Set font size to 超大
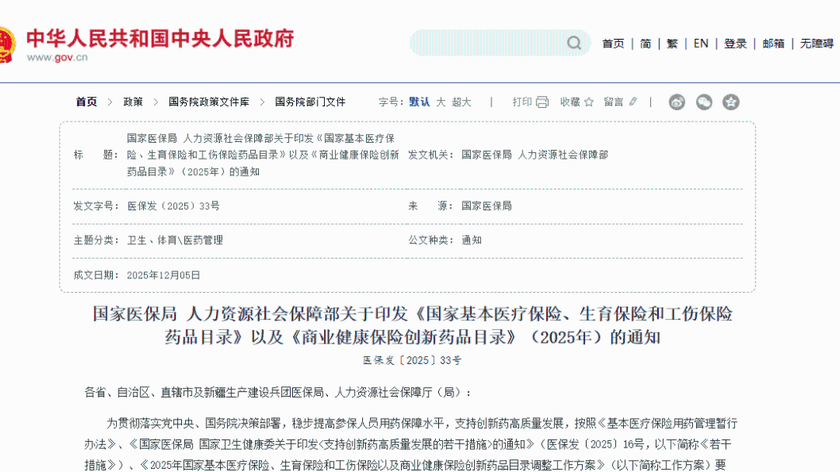This screenshot has width=840, height=472. click(461, 102)
